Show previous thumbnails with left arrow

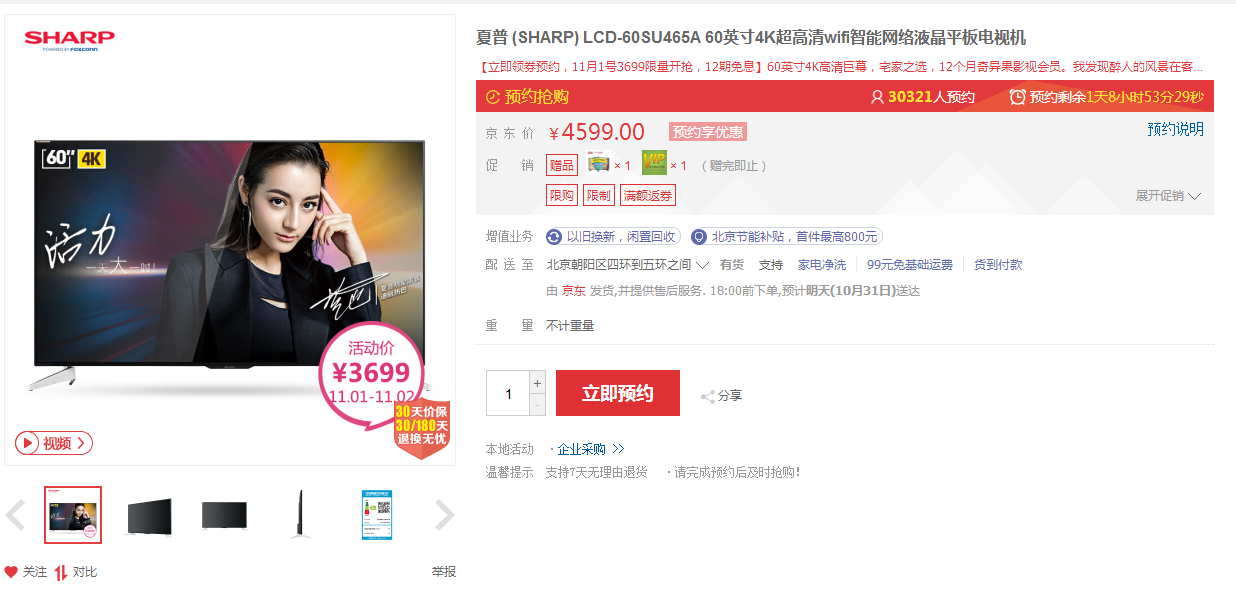15,515
